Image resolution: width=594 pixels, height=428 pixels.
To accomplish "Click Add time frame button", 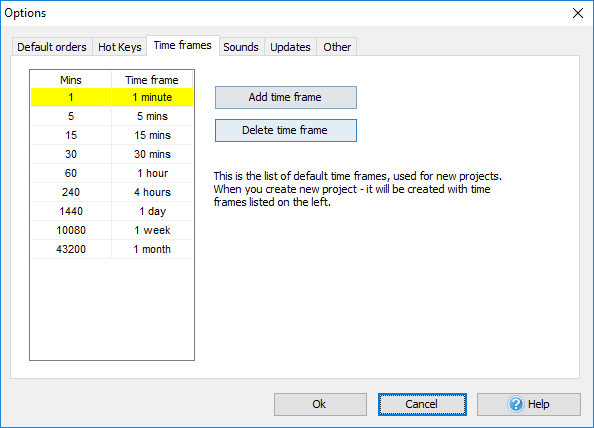I will pos(286,97).
